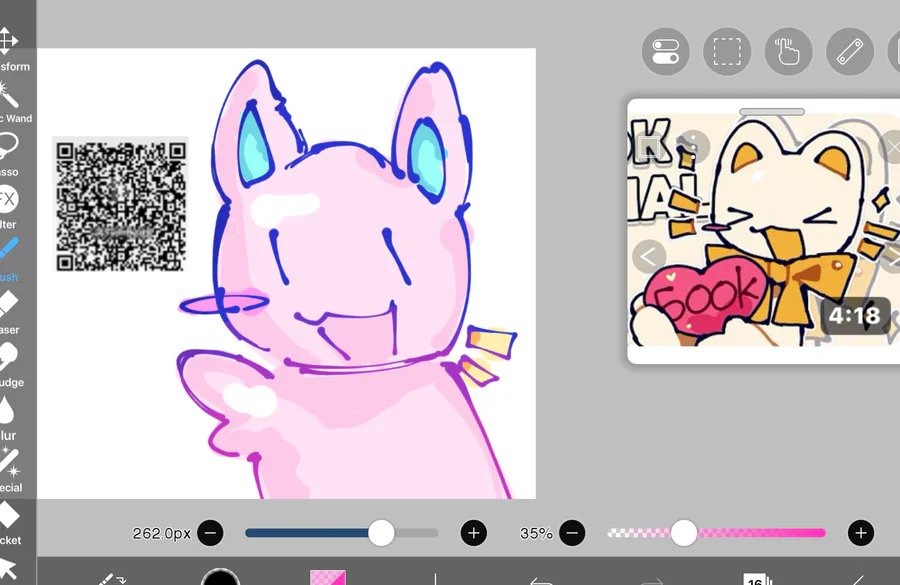900x585 pixels.
Task: Toggle the Stabilizer switch button
Action: point(666,51)
